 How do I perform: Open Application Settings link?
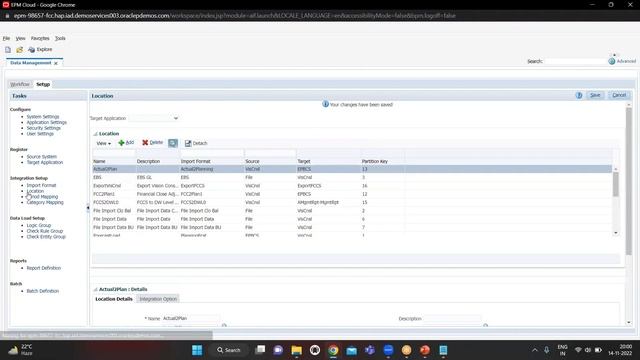point(47,122)
